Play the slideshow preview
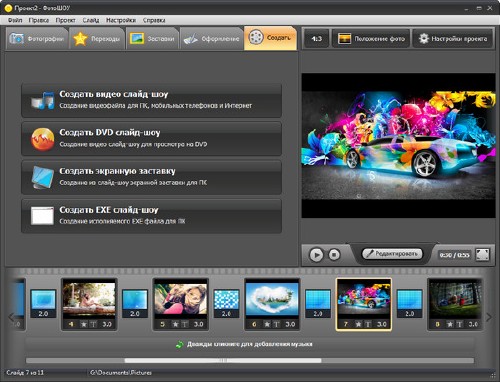The width and height of the screenshot is (500, 382). tap(316, 255)
